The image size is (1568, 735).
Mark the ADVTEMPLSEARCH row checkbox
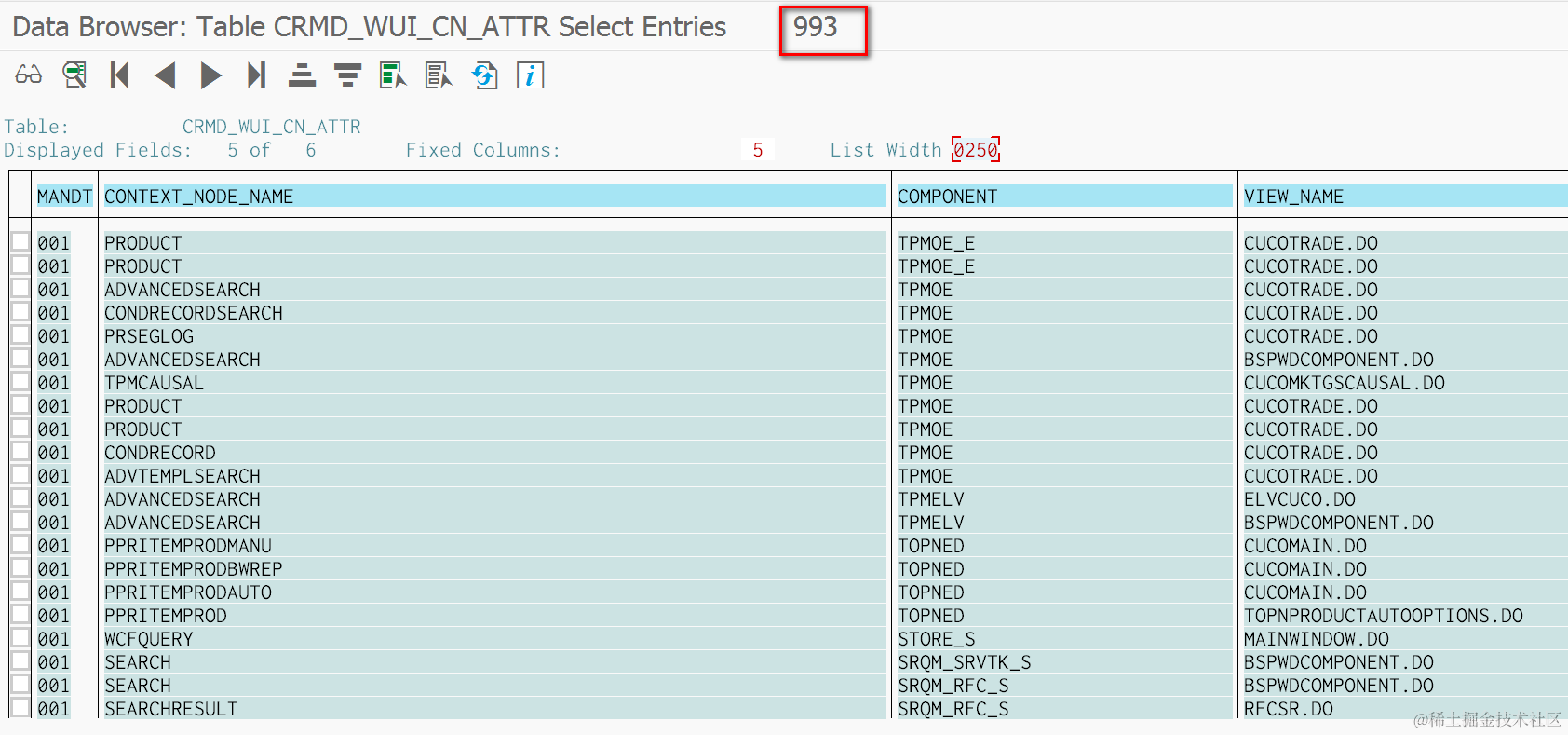(x=20, y=474)
